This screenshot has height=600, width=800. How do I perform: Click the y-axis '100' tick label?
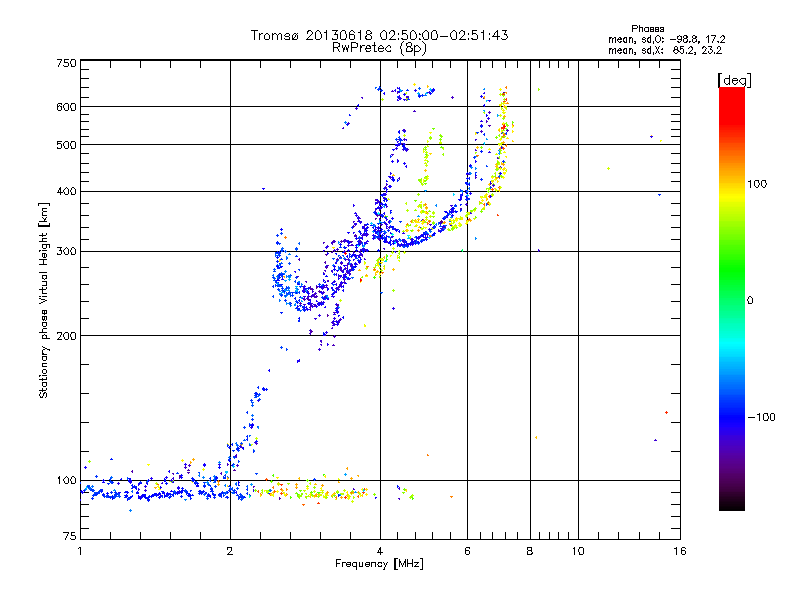pos(66,481)
